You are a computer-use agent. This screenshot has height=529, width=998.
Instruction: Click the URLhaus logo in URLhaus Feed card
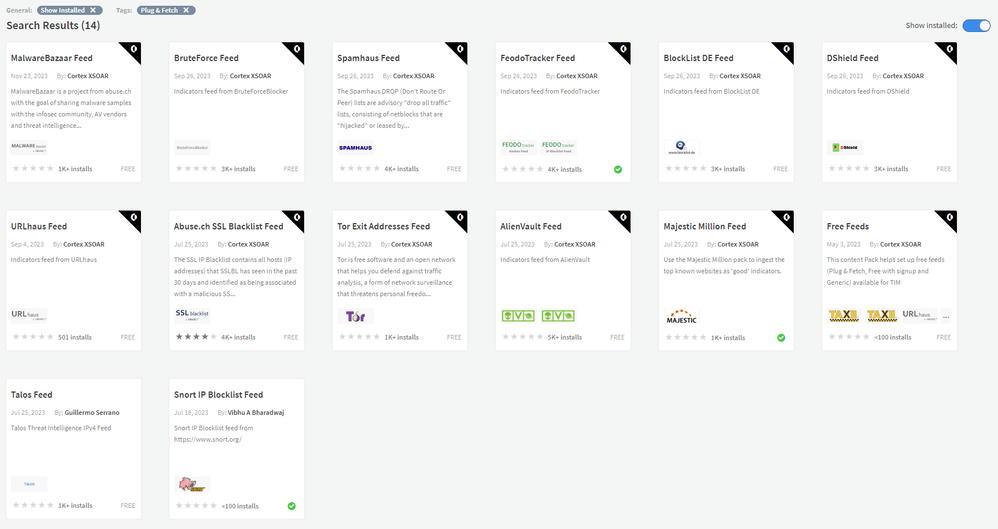(29, 314)
